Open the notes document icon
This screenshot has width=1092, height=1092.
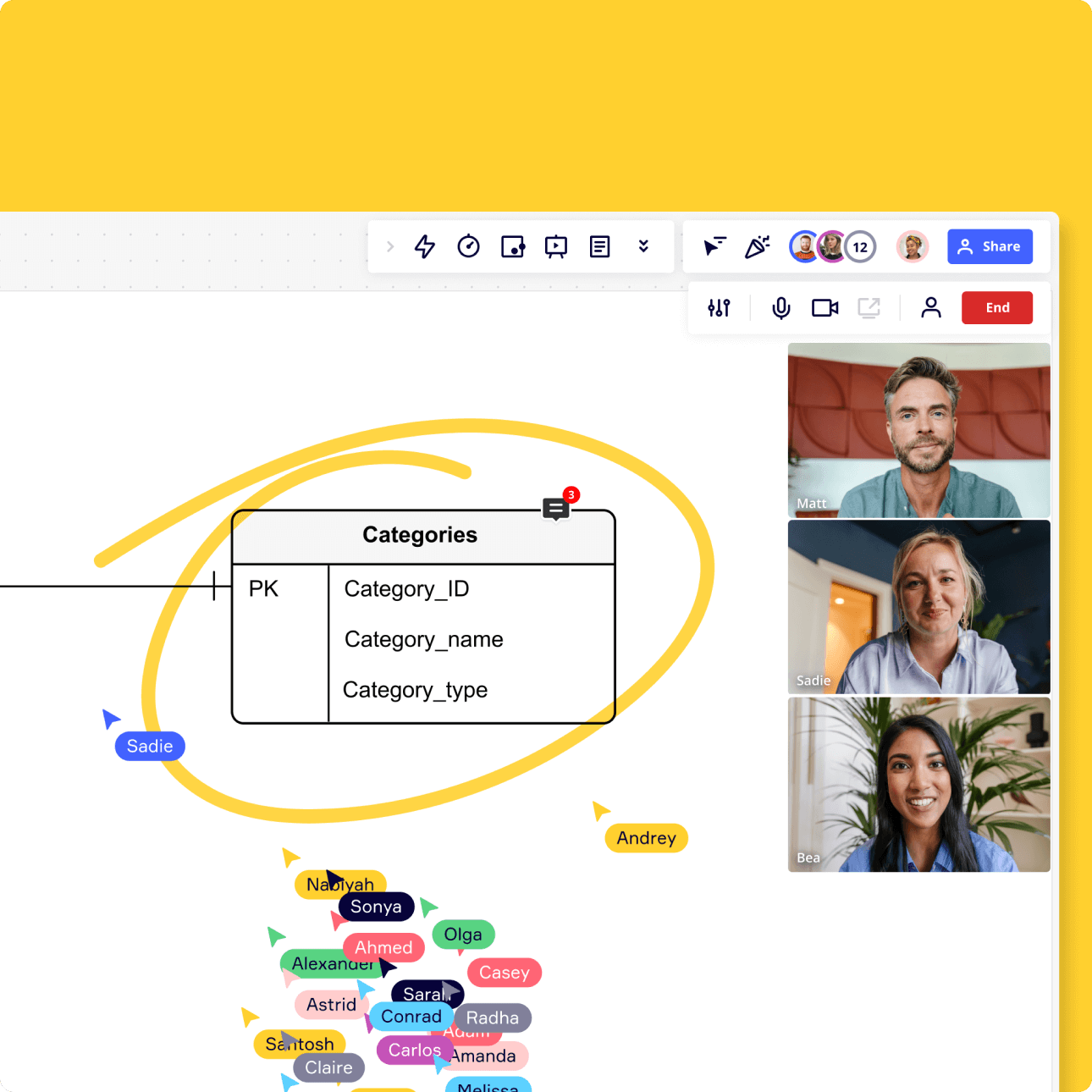coord(599,246)
